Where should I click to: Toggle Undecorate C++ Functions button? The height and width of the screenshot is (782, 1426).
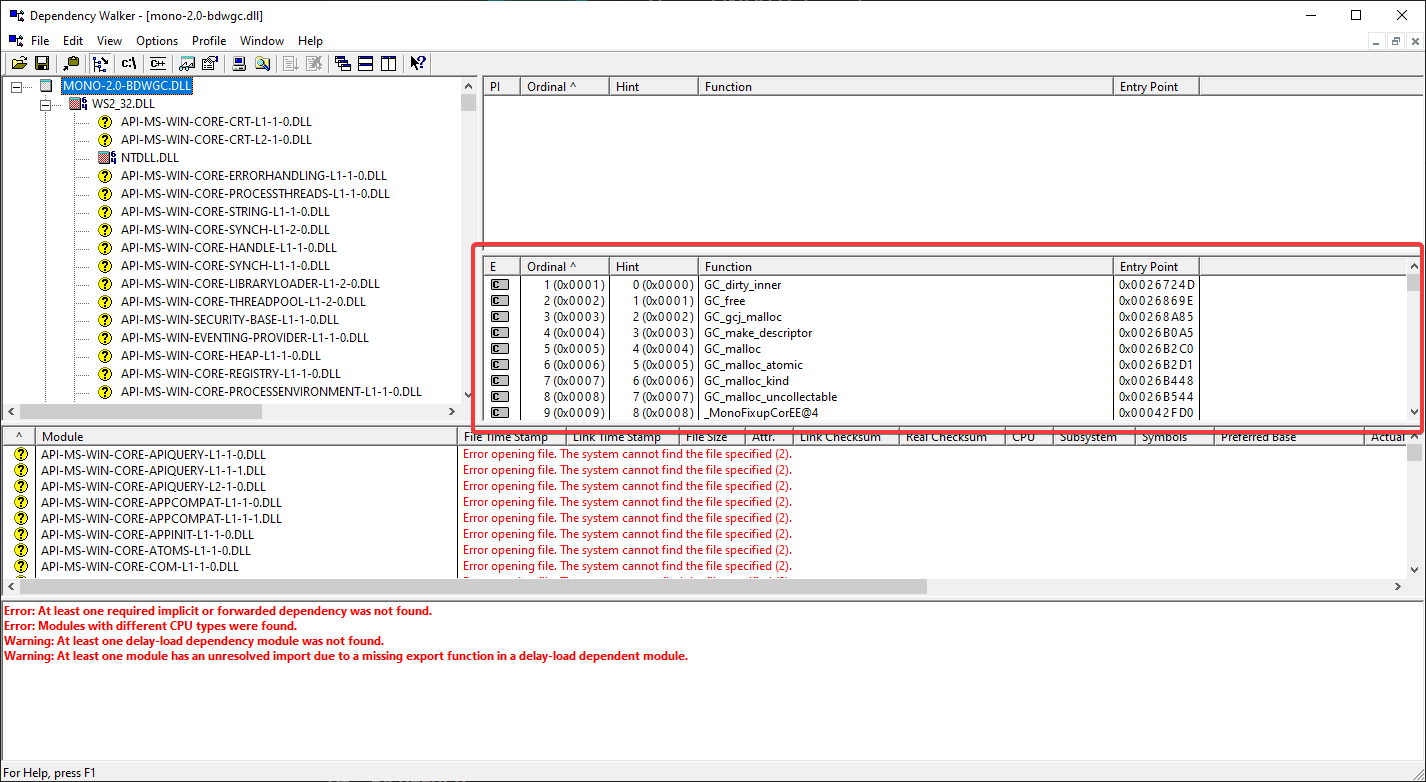158,63
